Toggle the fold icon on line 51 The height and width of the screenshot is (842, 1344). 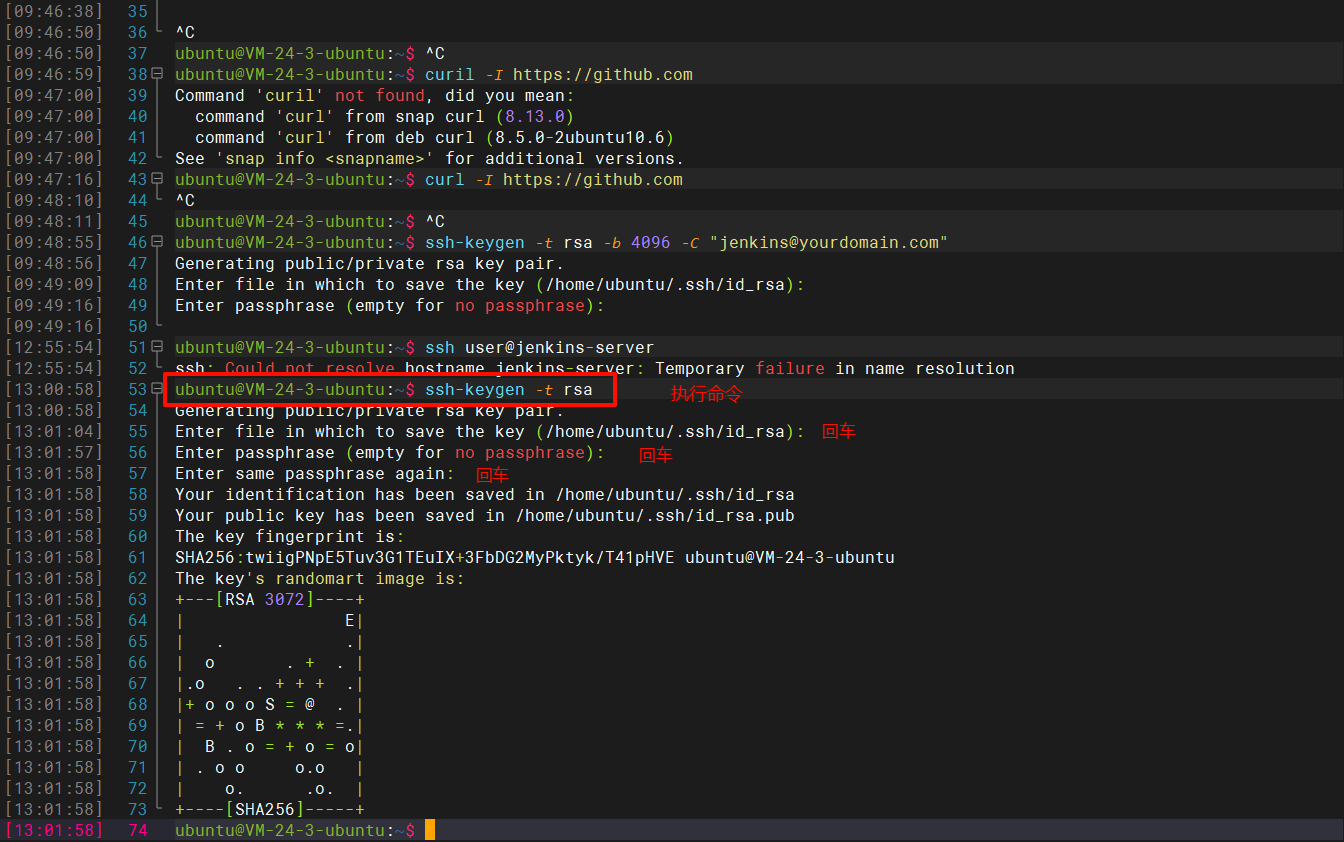pyautogui.click(x=157, y=347)
